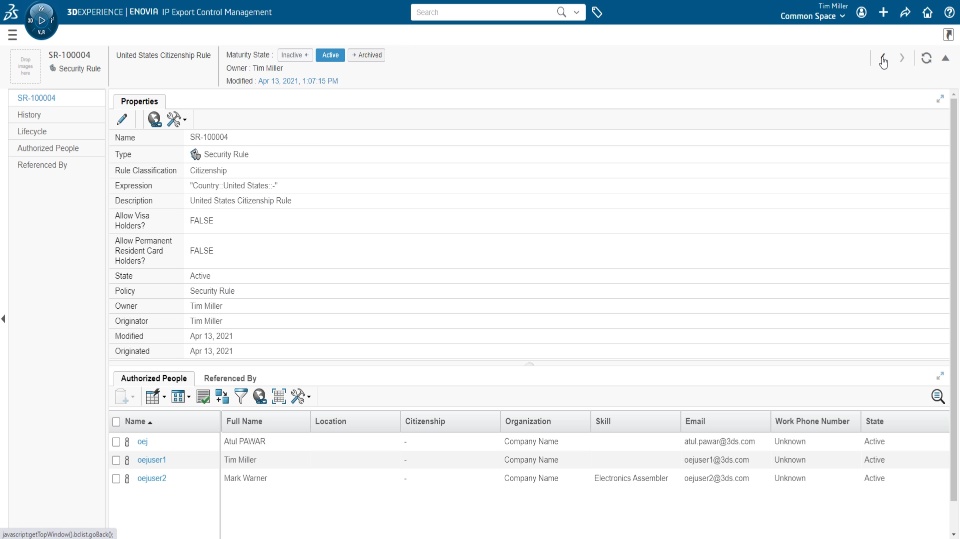Click the share arrow icon
Screen dimensions: 960x539
[906, 12]
